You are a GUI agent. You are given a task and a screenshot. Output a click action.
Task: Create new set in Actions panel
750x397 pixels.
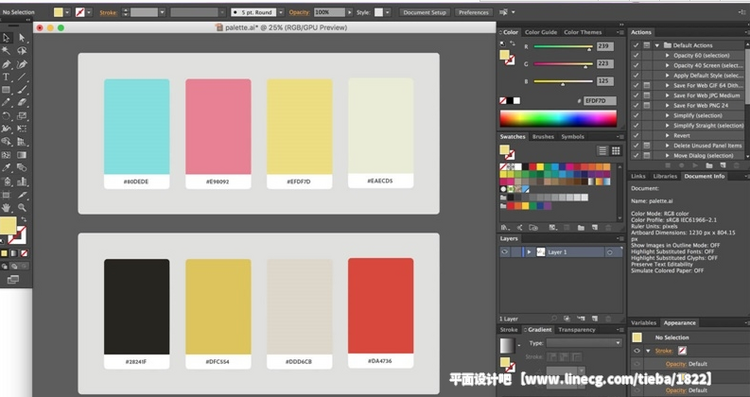coord(709,165)
